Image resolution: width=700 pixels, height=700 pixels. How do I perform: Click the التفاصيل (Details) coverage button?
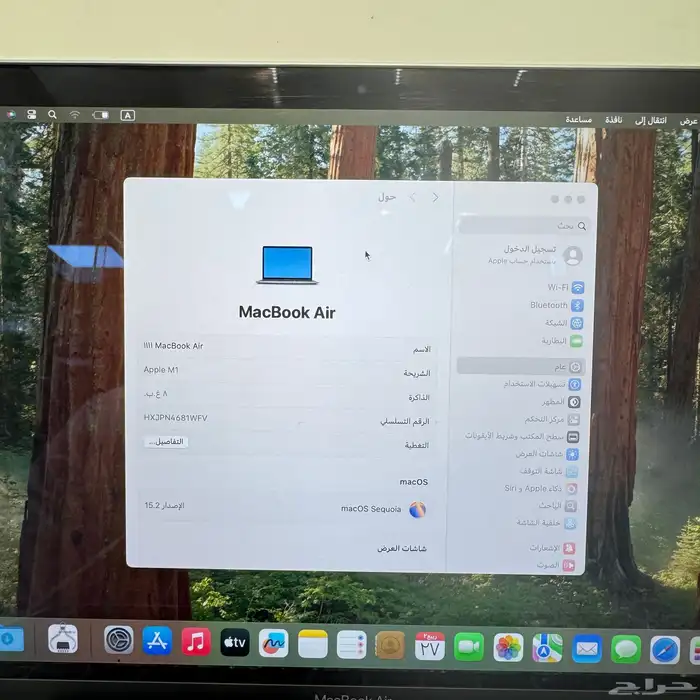pos(166,441)
